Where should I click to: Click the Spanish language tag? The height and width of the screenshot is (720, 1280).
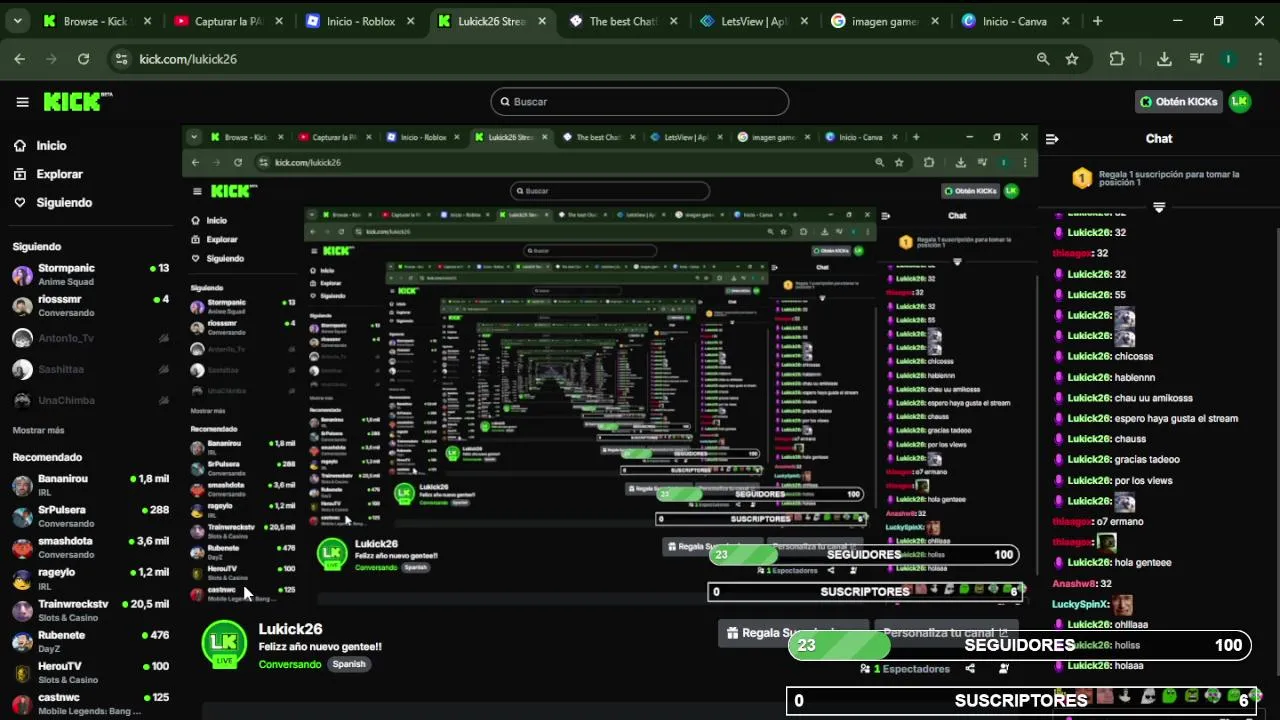[349, 664]
